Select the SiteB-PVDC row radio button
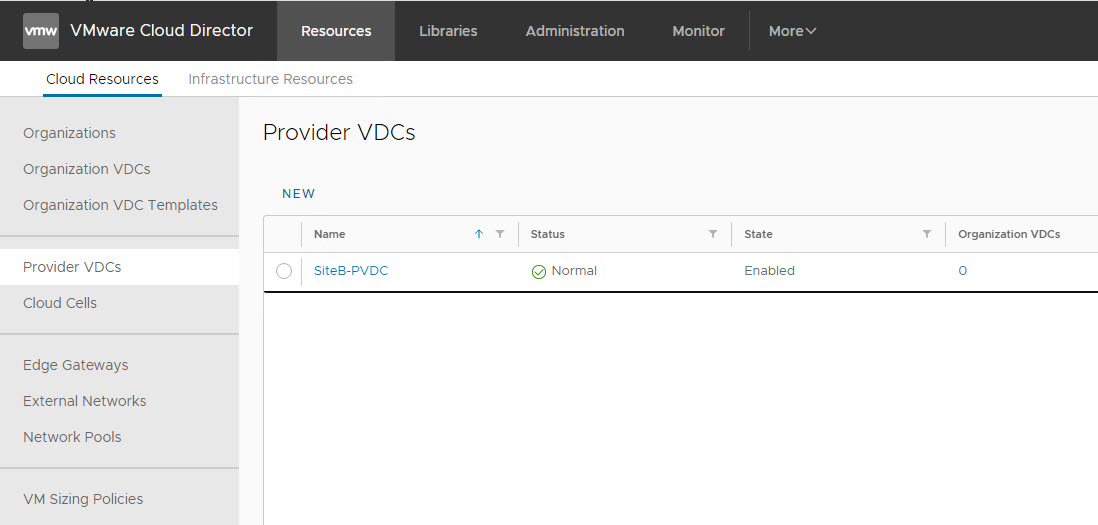 pos(284,271)
